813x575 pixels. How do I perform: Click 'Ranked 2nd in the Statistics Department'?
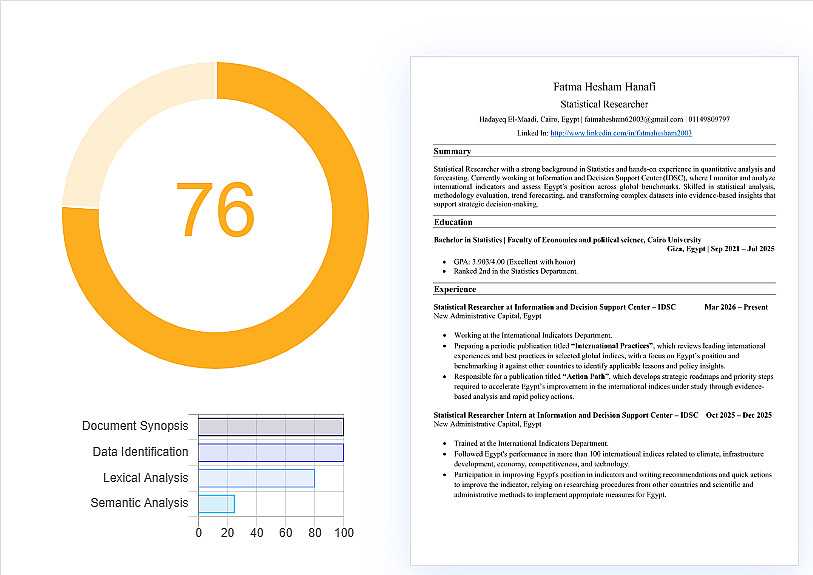[515, 271]
